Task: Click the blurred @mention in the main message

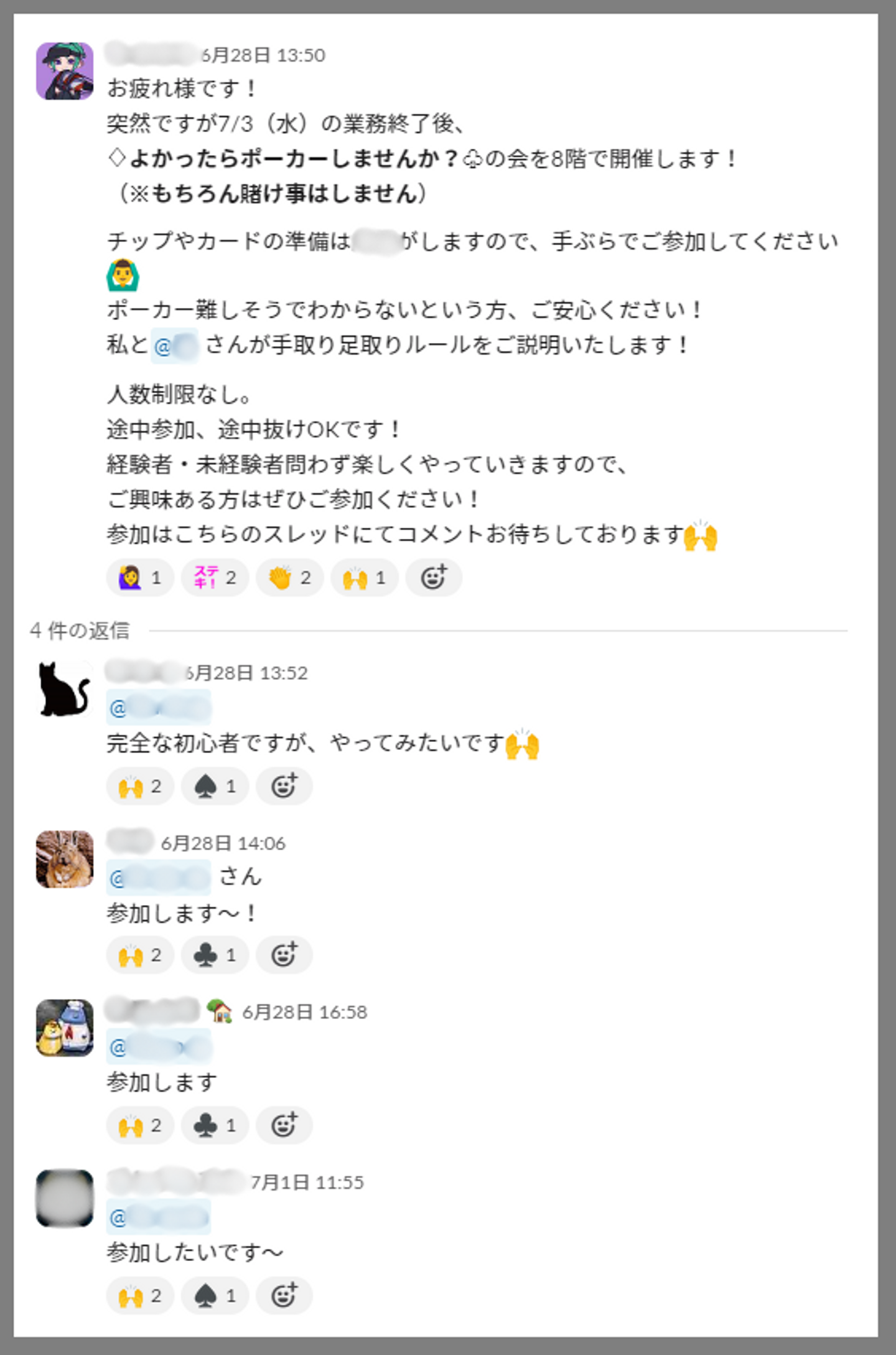Action: pos(175,345)
